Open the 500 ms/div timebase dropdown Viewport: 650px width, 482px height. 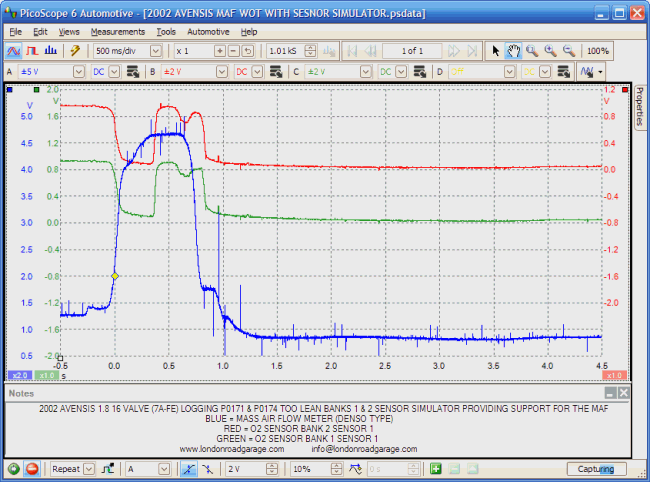[157, 50]
